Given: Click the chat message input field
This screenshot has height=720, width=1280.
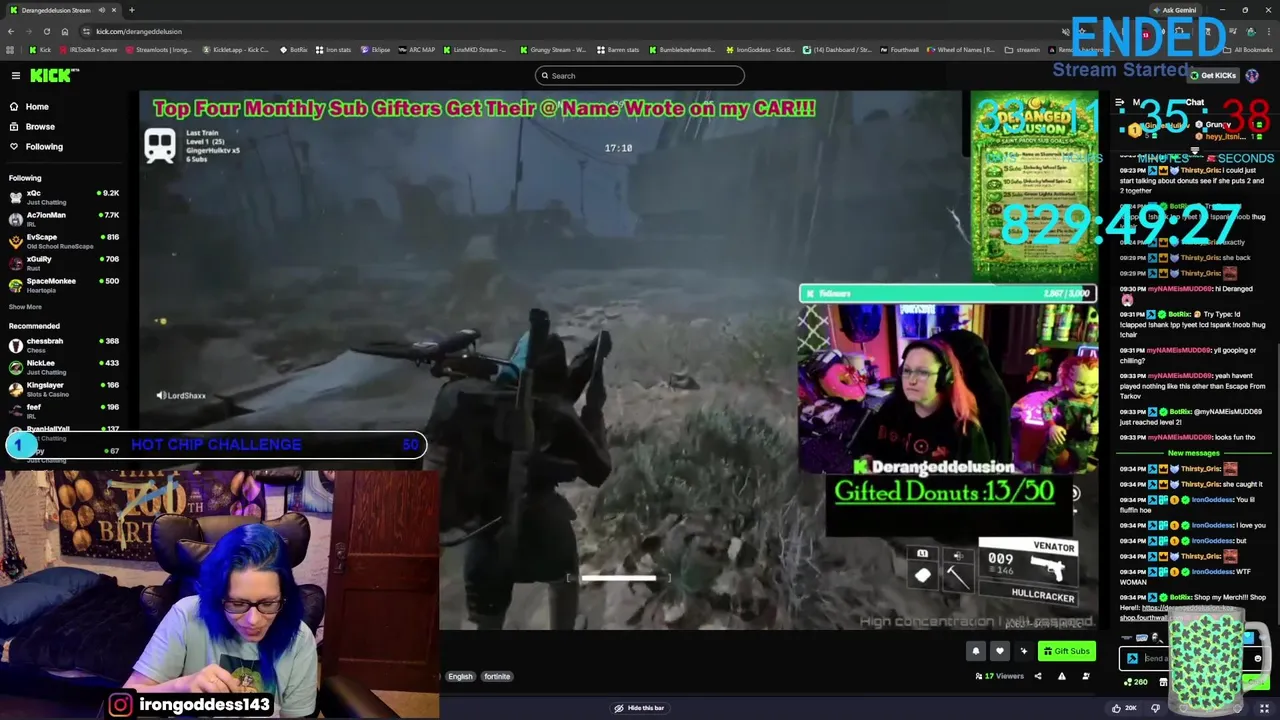Looking at the screenshot, I should pyautogui.click(x=1195, y=658).
